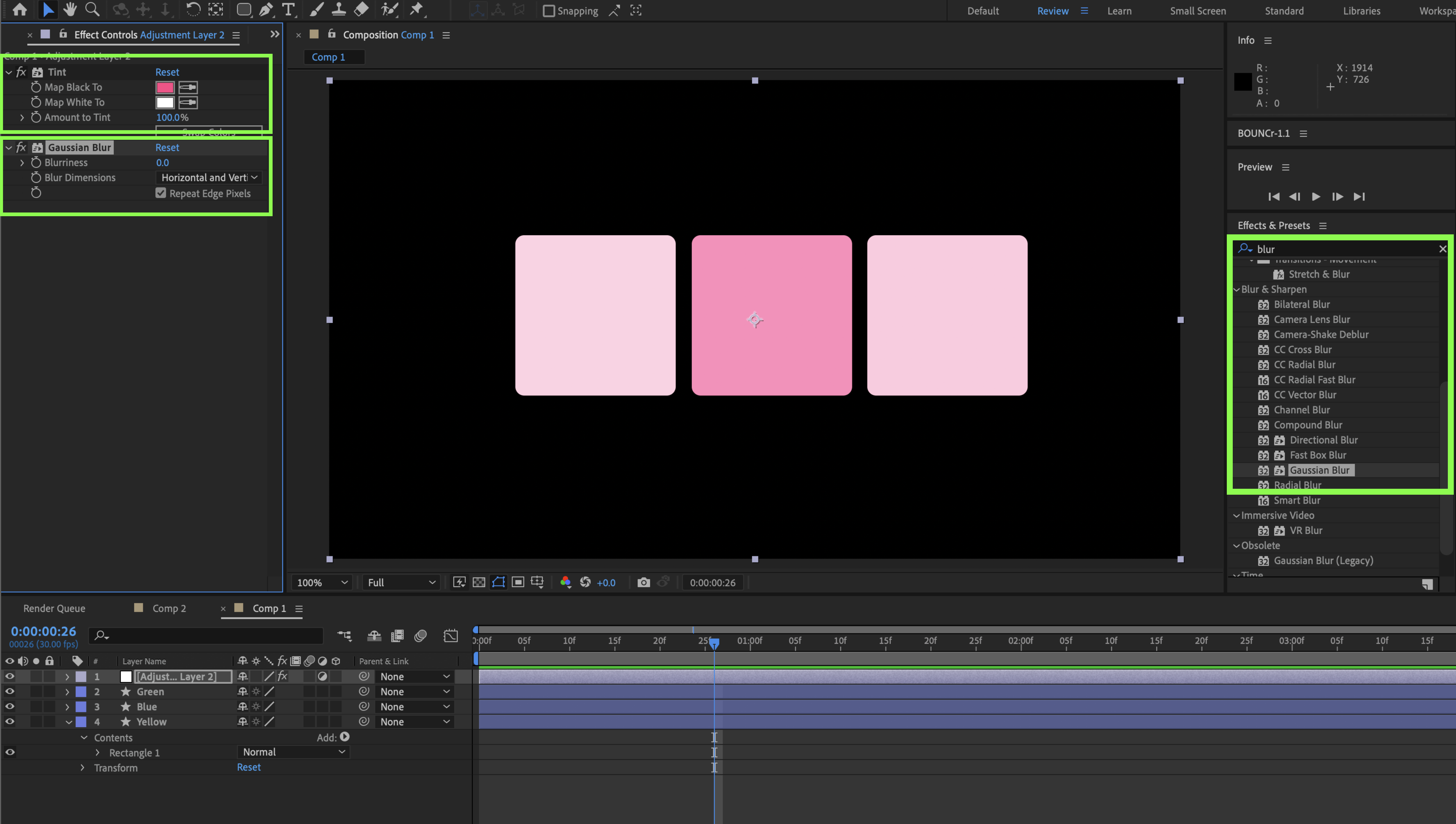The width and height of the screenshot is (1456, 824).
Task: Select the Pen tool
Action: coord(266,10)
